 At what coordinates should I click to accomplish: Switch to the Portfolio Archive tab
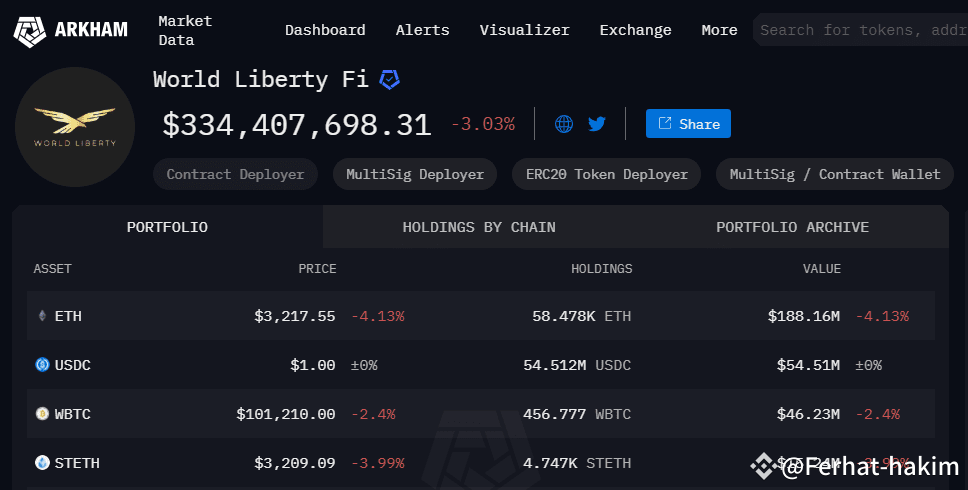(792, 227)
